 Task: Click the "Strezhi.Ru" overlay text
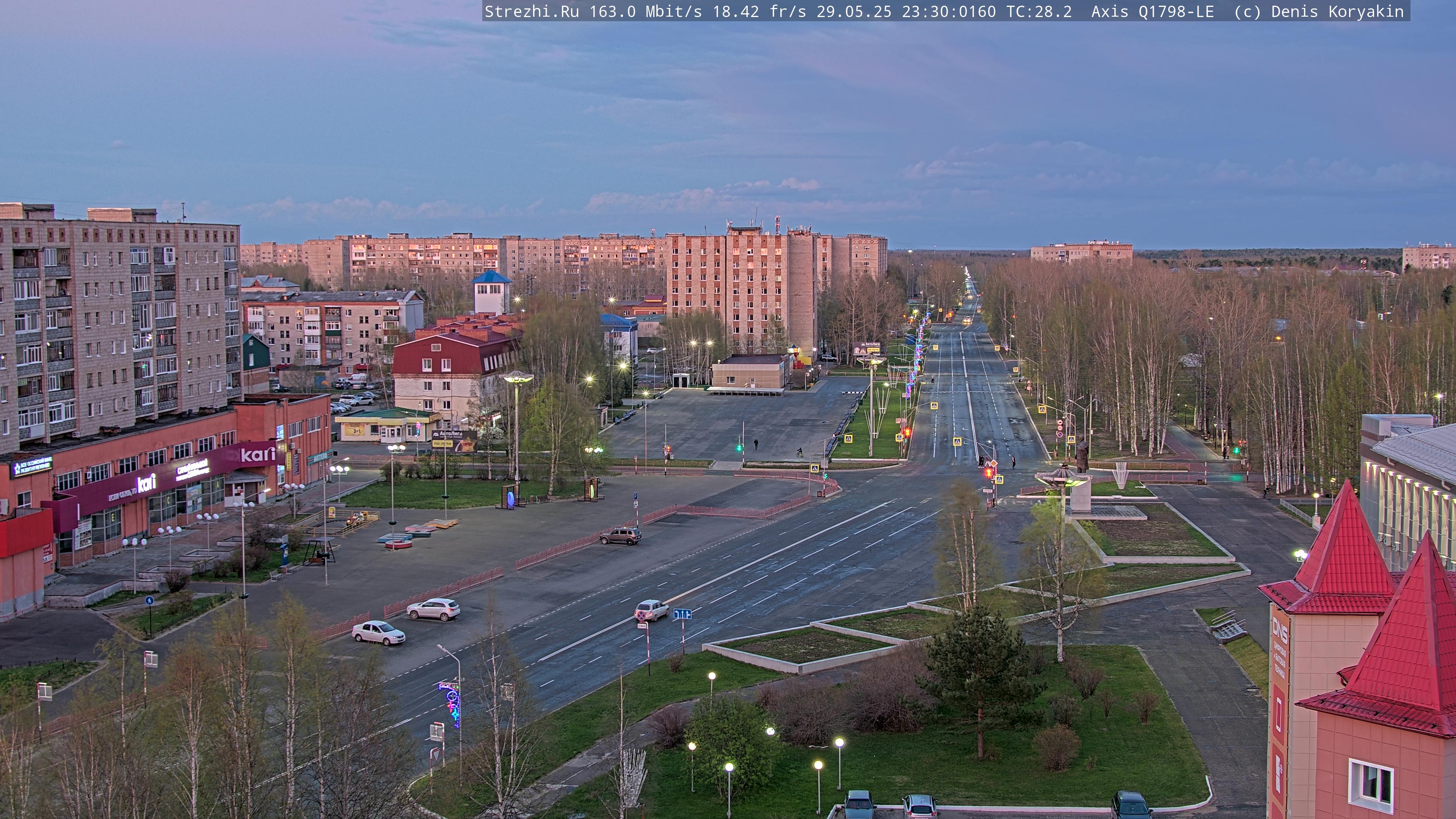pyautogui.click(x=531, y=11)
